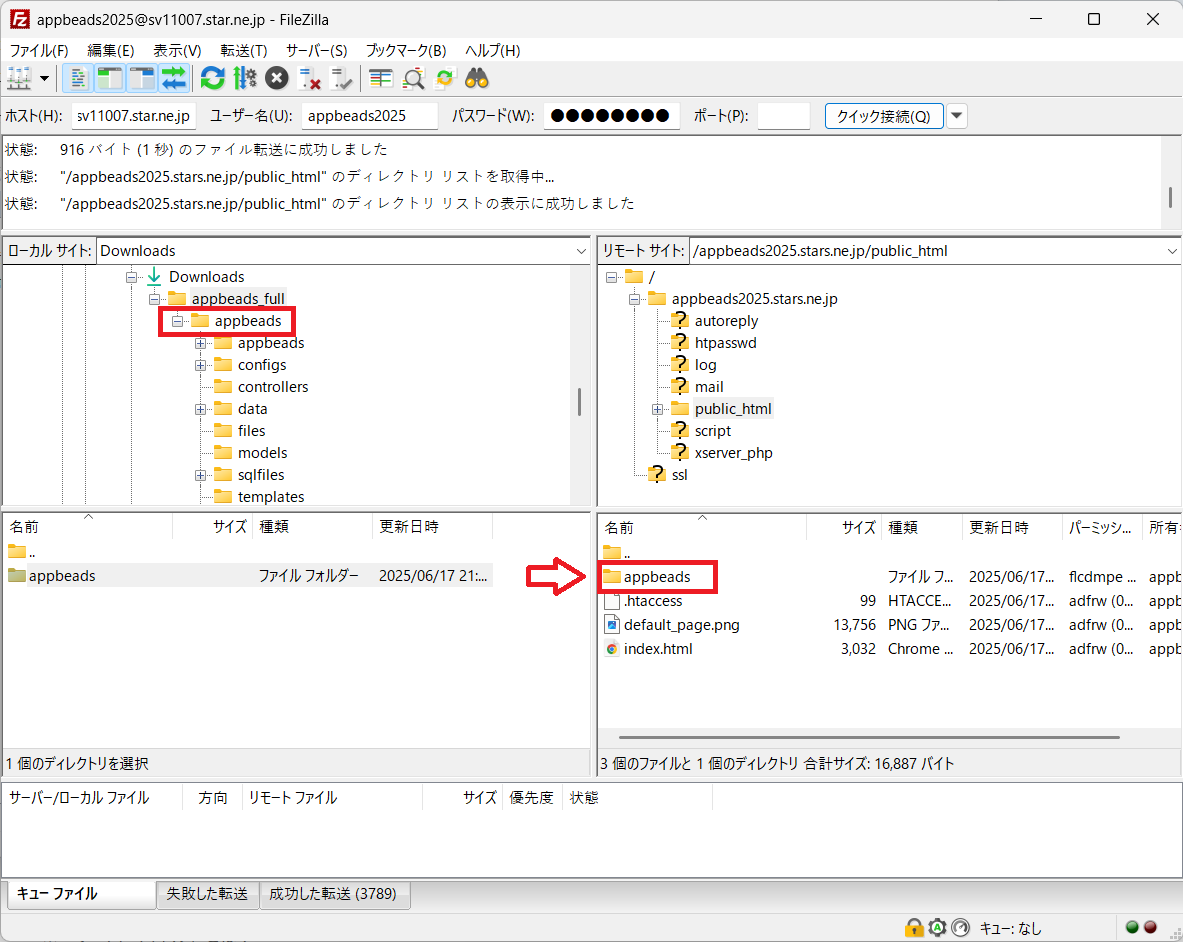Focus the ホスト host input field
This screenshot has width=1183, height=942.
[x=134, y=116]
